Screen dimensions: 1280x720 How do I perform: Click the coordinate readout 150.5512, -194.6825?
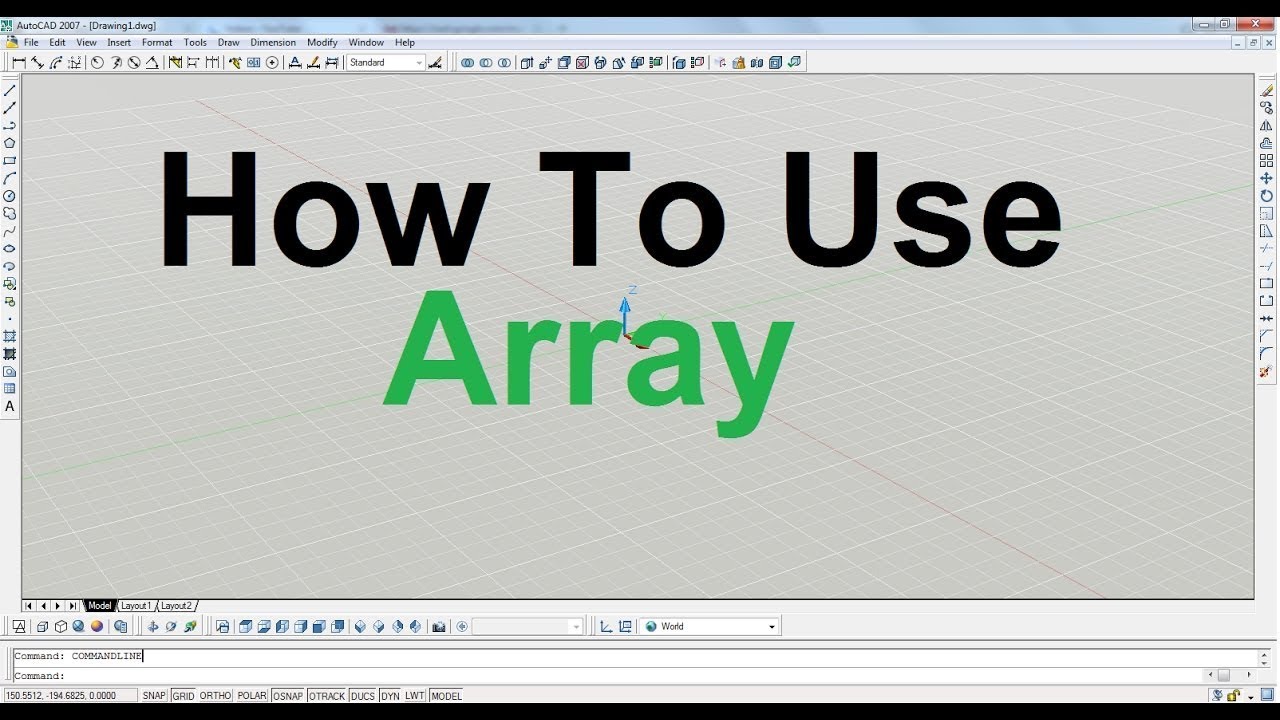70,696
